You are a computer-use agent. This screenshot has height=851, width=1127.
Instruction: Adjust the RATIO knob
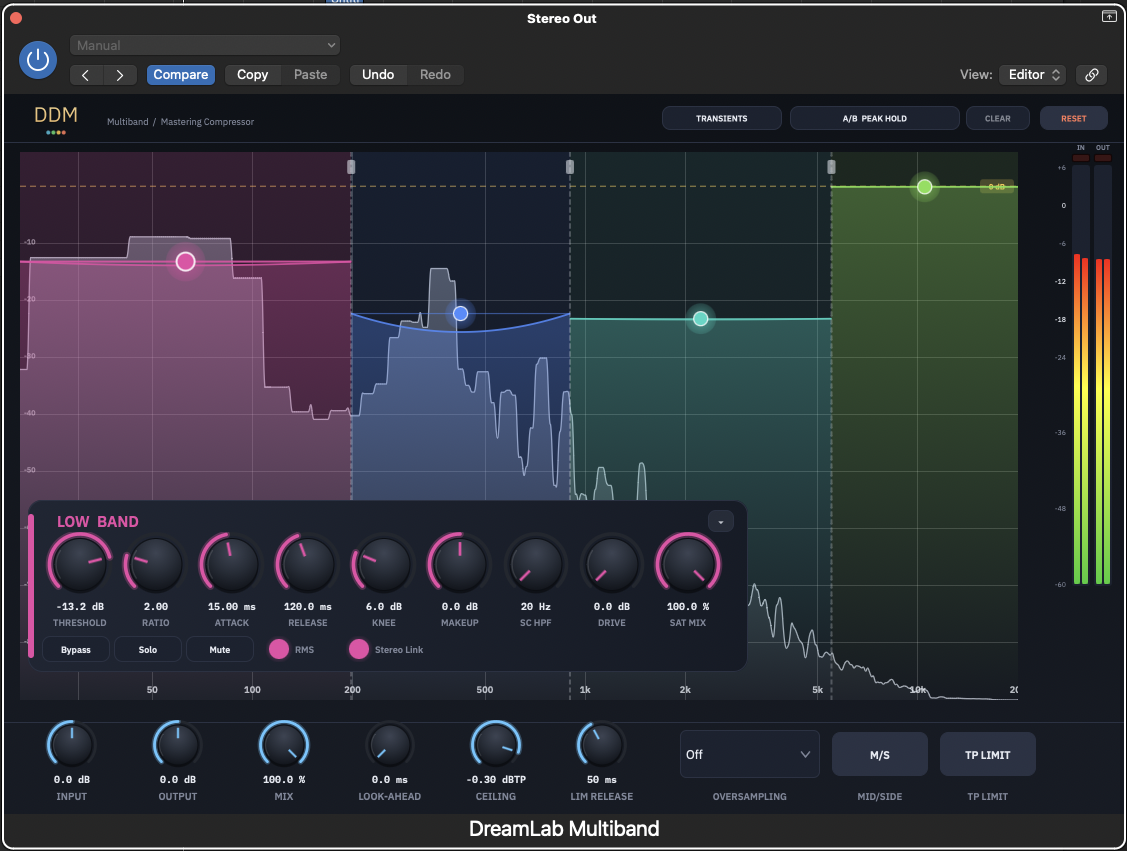156,565
